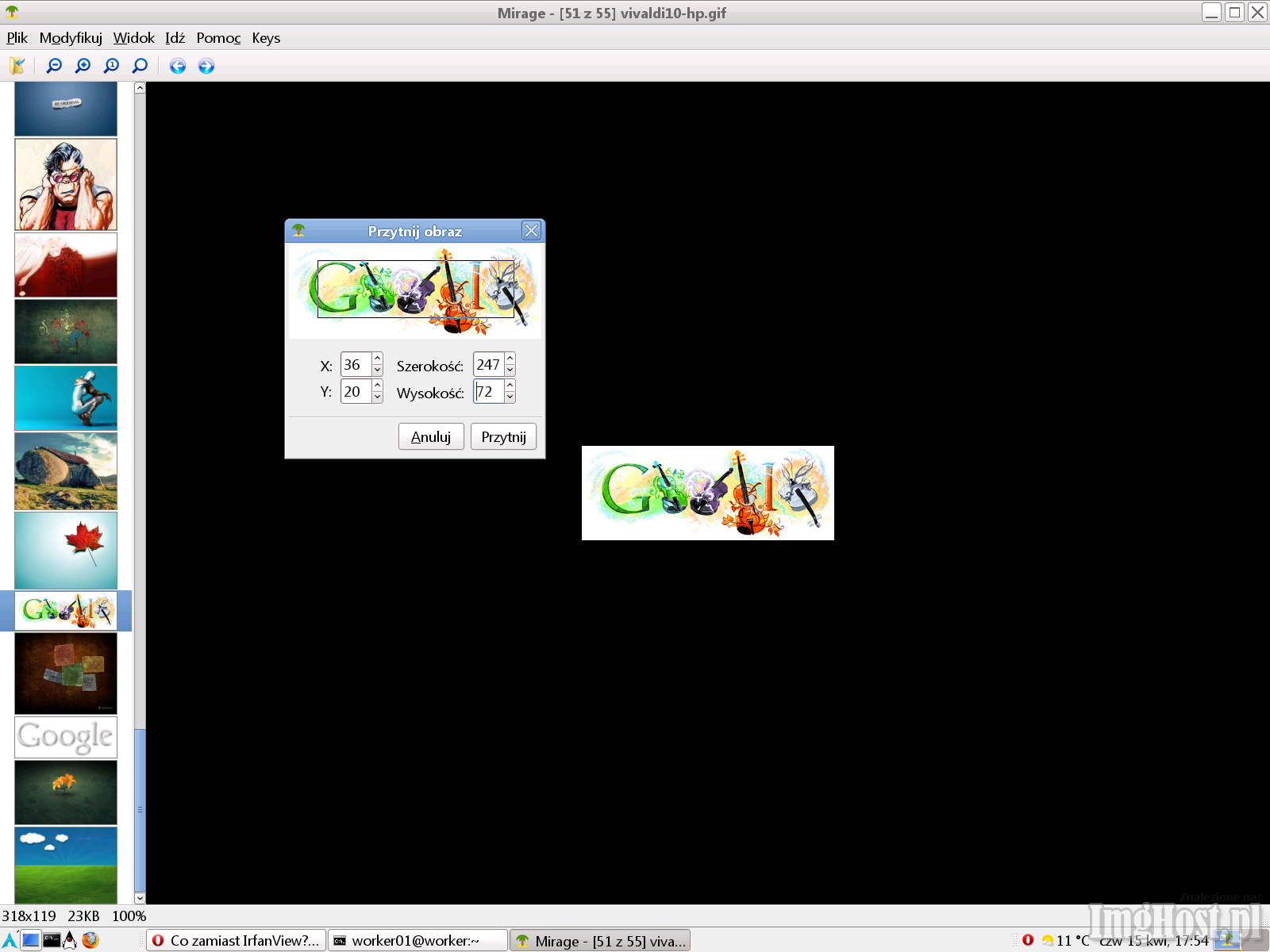Launch the Tux penguin taskbar launcher

[x=71, y=940]
